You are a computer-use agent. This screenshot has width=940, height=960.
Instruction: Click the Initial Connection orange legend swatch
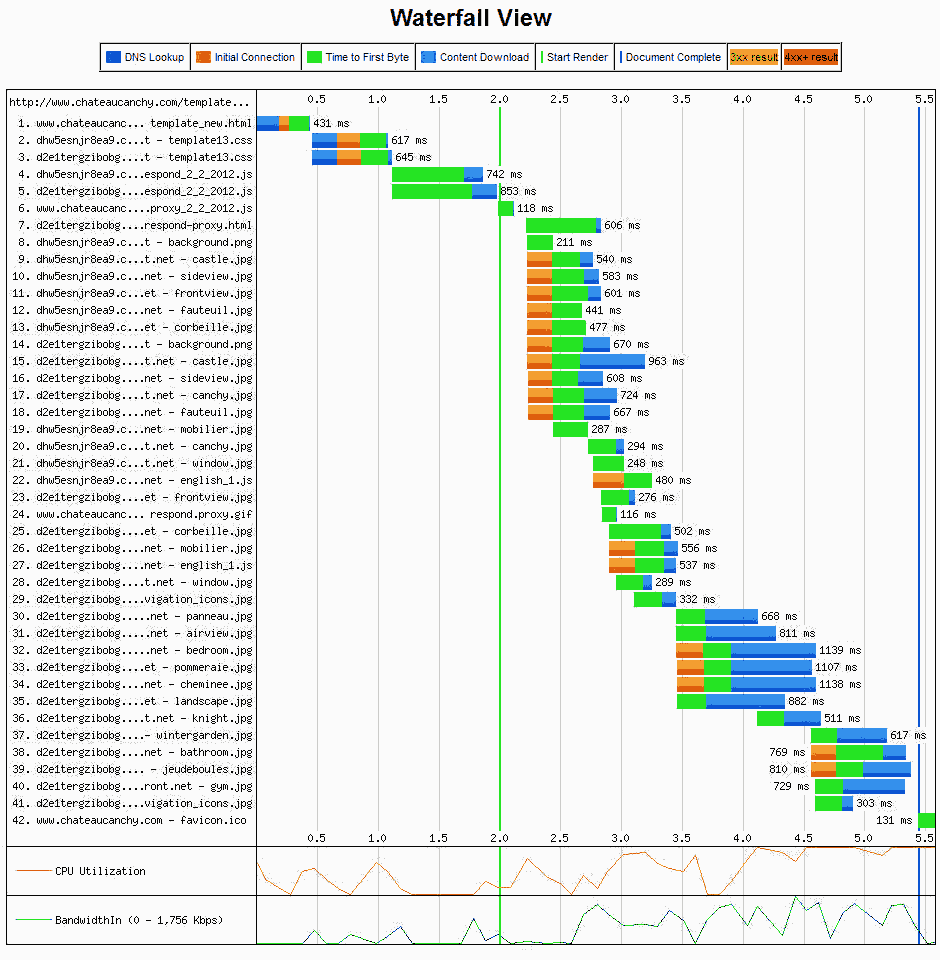(203, 57)
